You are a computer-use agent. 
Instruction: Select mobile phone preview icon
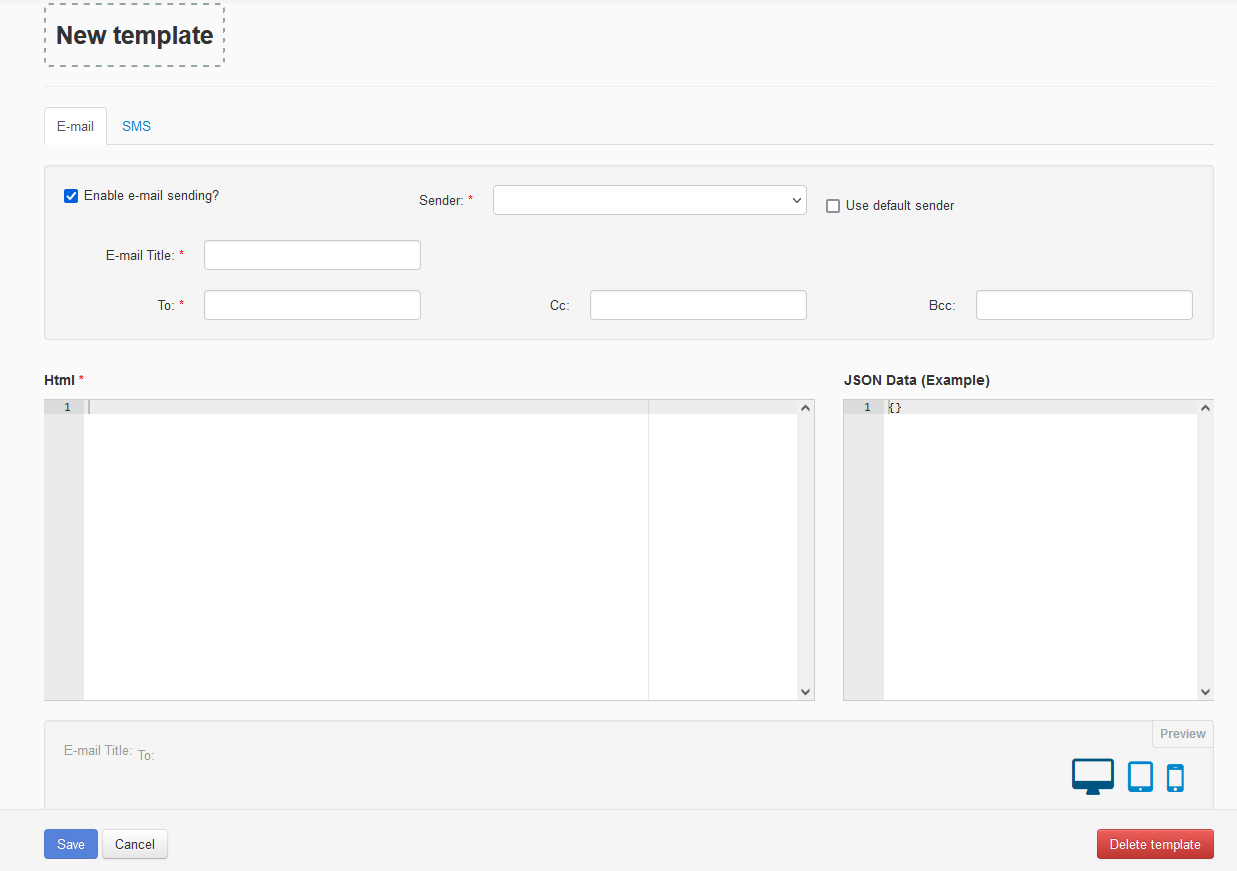pyautogui.click(x=1175, y=777)
